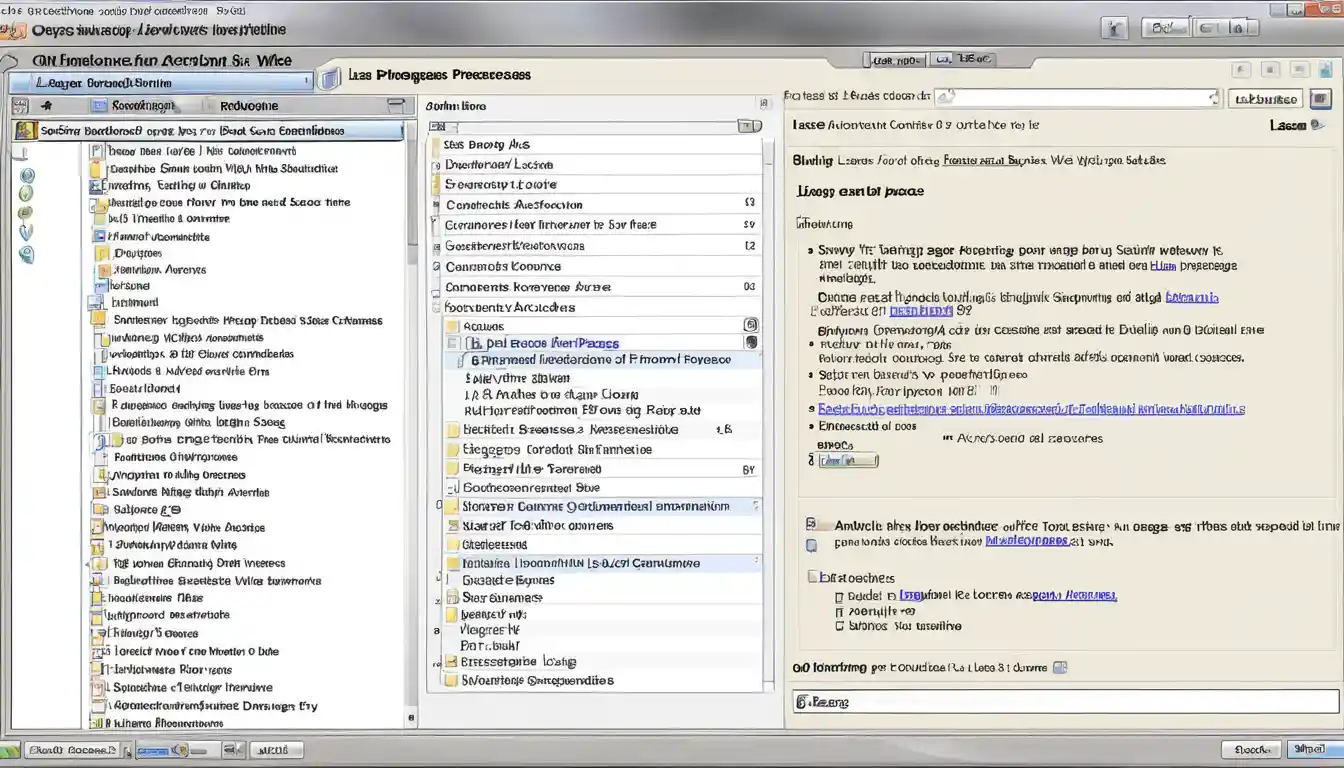
Task: Click the green globe icon in the left strip
Action: 27,193
